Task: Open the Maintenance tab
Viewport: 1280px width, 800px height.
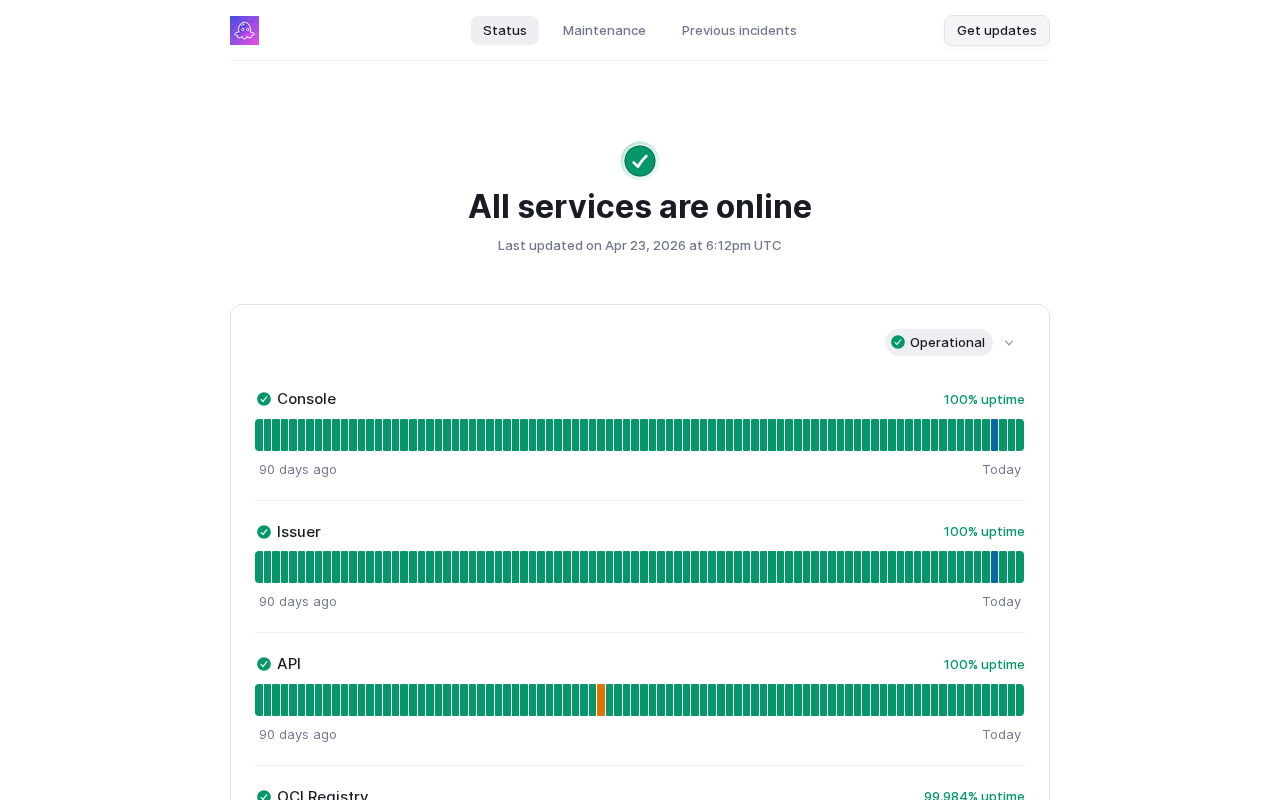Action: (604, 31)
